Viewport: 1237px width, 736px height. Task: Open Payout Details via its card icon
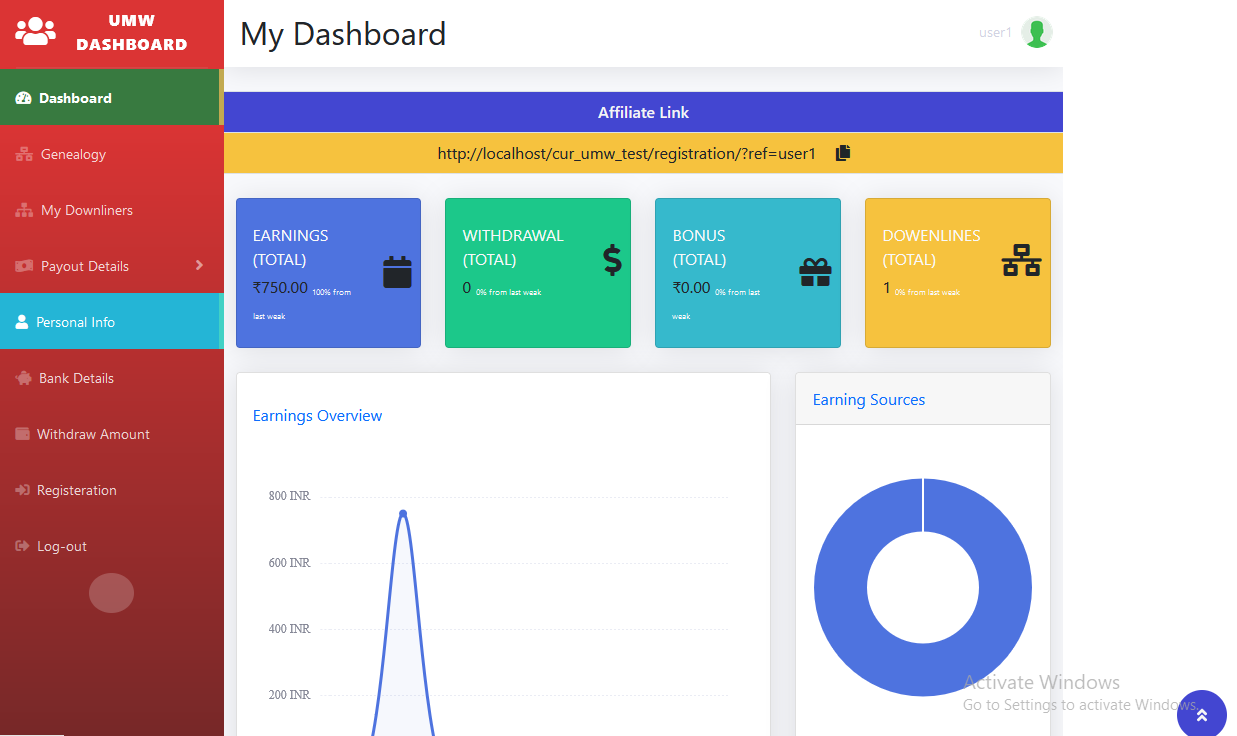(22, 266)
